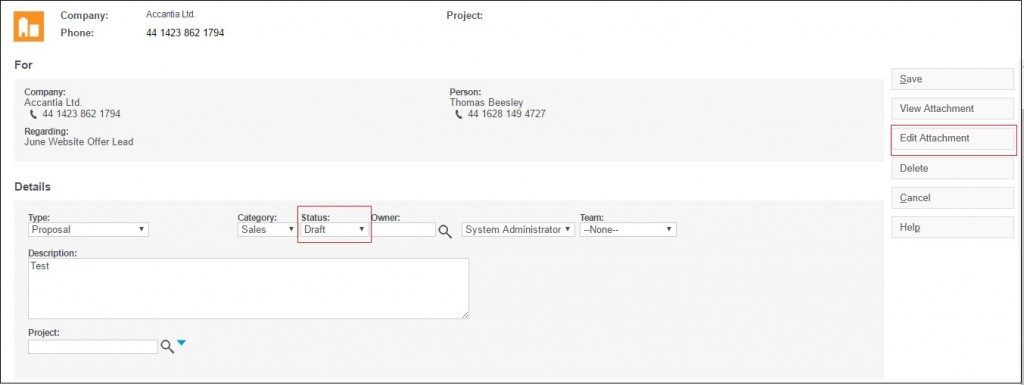The height and width of the screenshot is (385, 1024).
Task: Click the Delete button
Action: (x=952, y=168)
